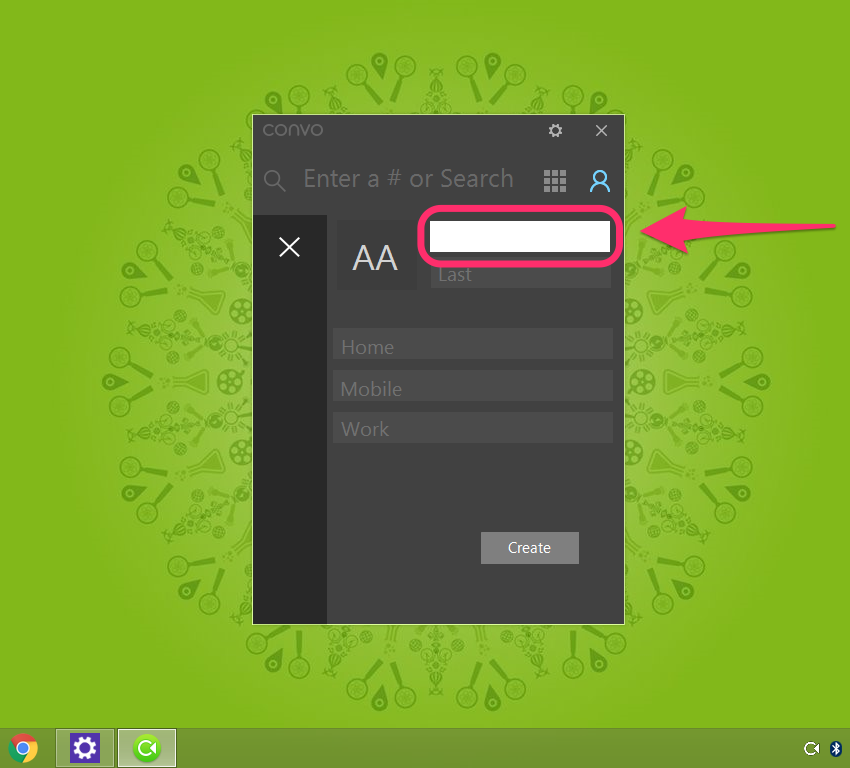Open the dial pad grid icon
The image size is (850, 768).
pyautogui.click(x=554, y=180)
